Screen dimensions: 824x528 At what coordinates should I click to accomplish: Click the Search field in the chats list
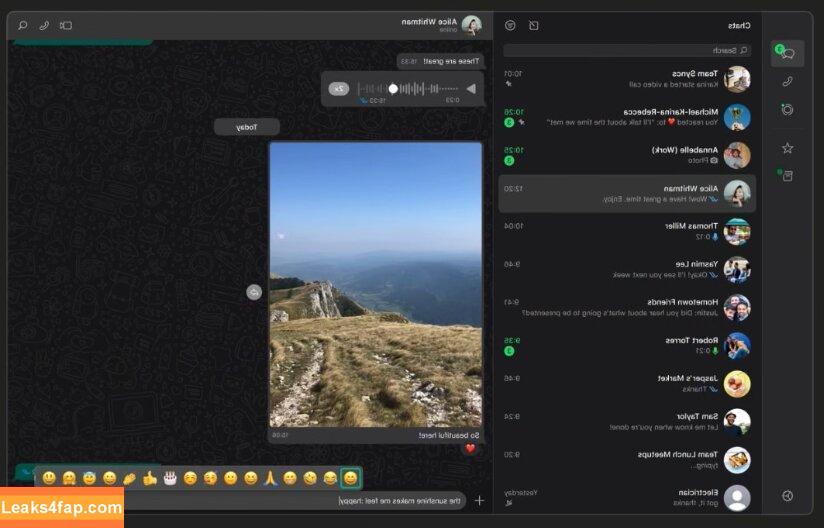(x=627, y=50)
